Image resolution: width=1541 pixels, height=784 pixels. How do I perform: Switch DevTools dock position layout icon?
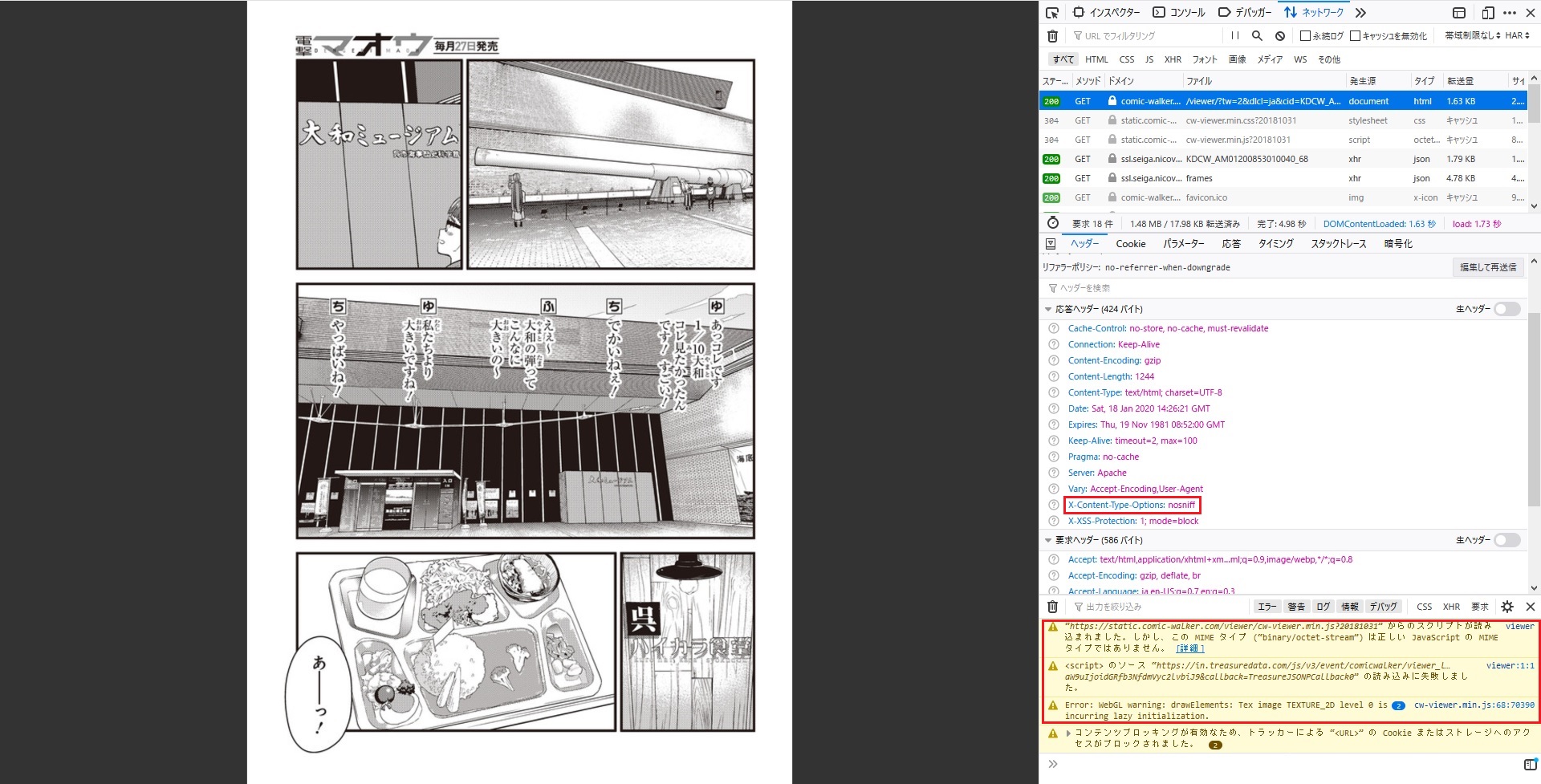[x=1459, y=12]
